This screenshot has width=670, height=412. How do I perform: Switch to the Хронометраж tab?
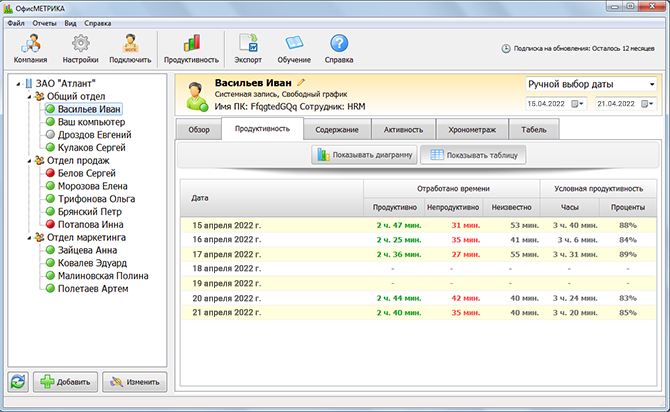[x=476, y=129]
